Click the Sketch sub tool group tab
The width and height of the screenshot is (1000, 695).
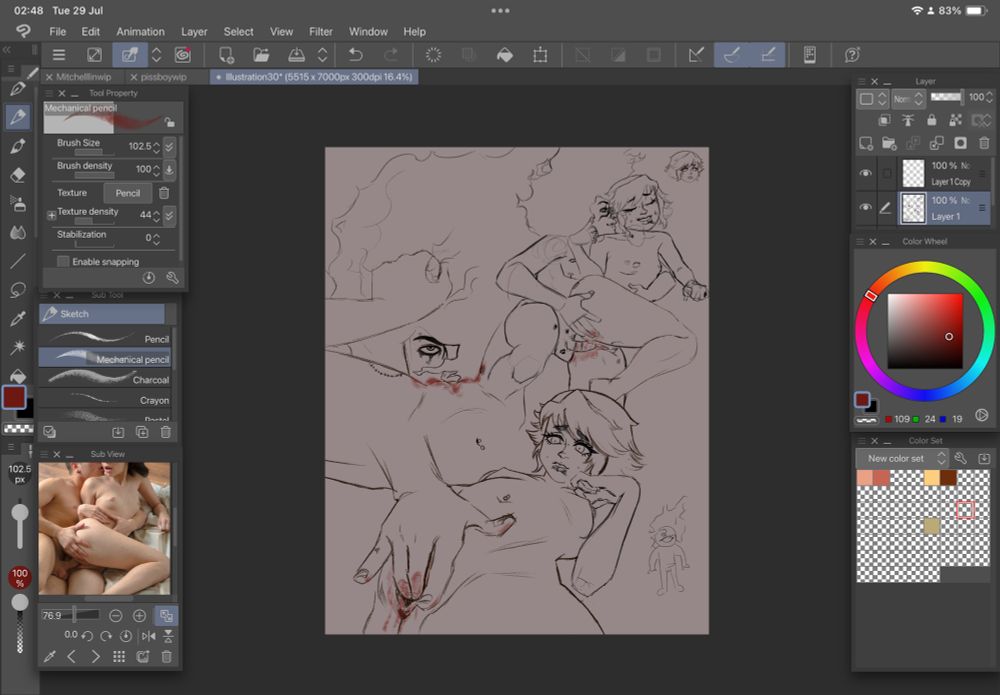tap(102, 314)
